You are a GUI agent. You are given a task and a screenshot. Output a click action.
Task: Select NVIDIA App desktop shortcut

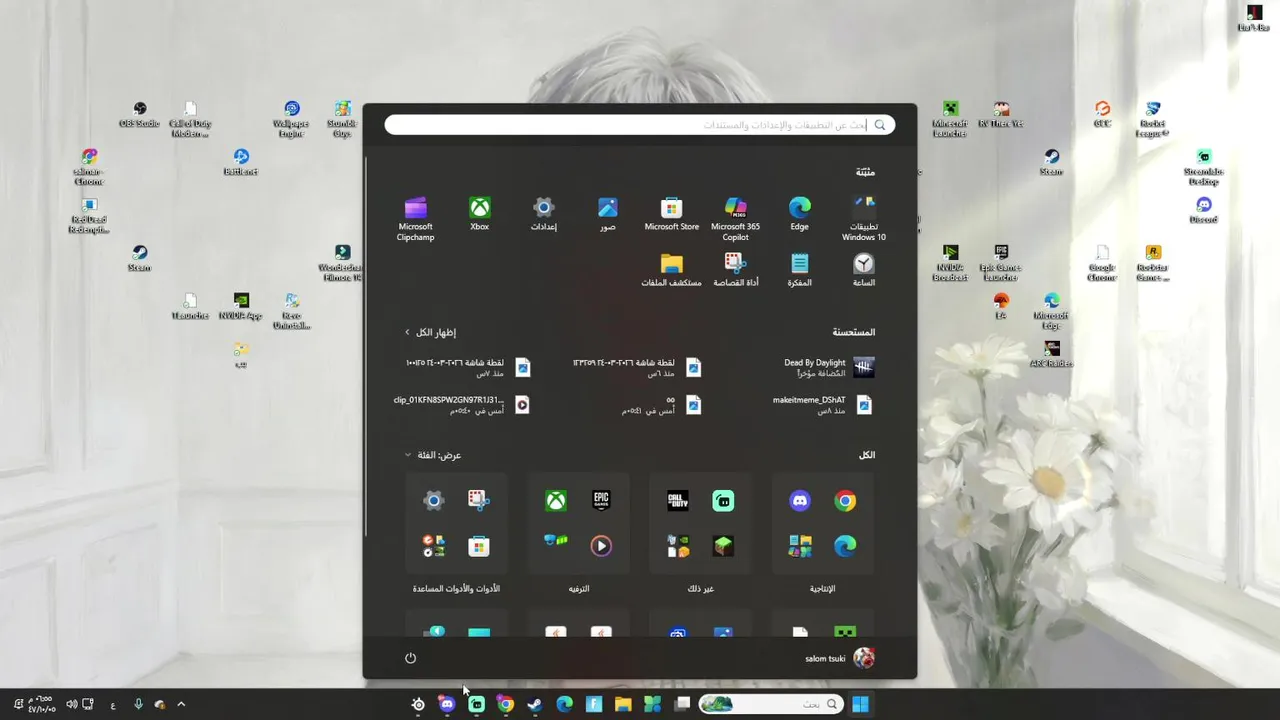[x=241, y=306]
